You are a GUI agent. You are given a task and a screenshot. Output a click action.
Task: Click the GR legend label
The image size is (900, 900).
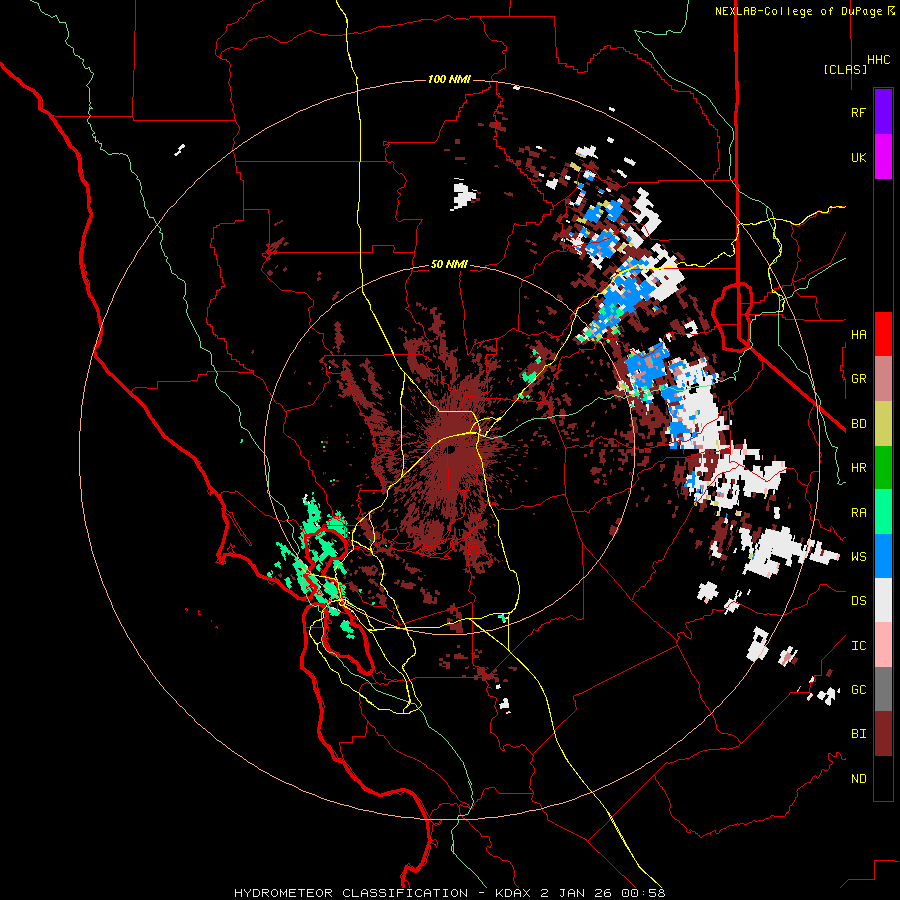coord(858,379)
